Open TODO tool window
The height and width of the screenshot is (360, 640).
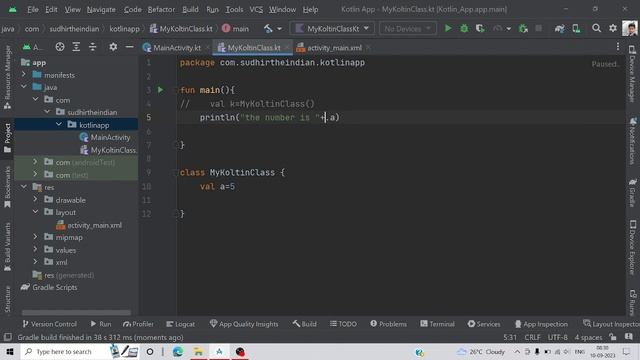point(343,324)
